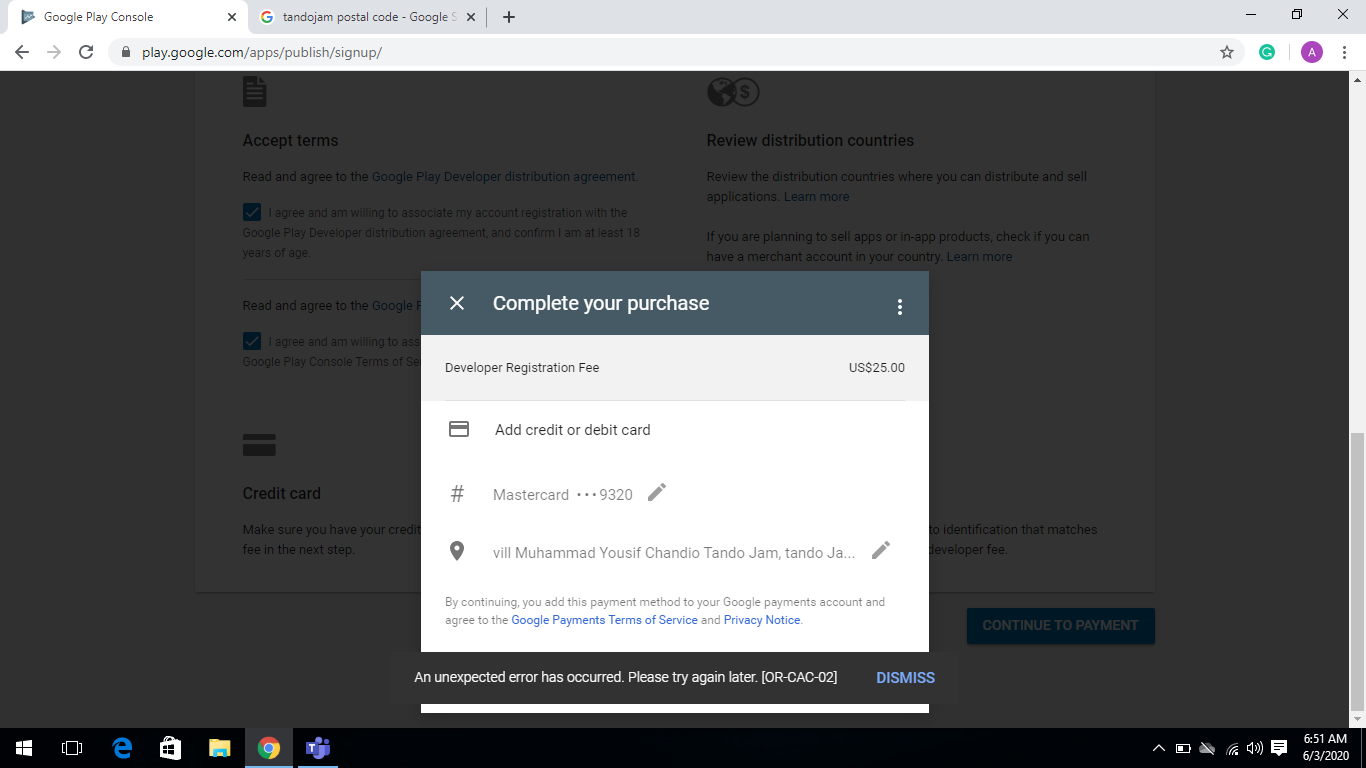Switch to the tandojam postal code tab
This screenshot has width=1366, height=768.
point(364,17)
